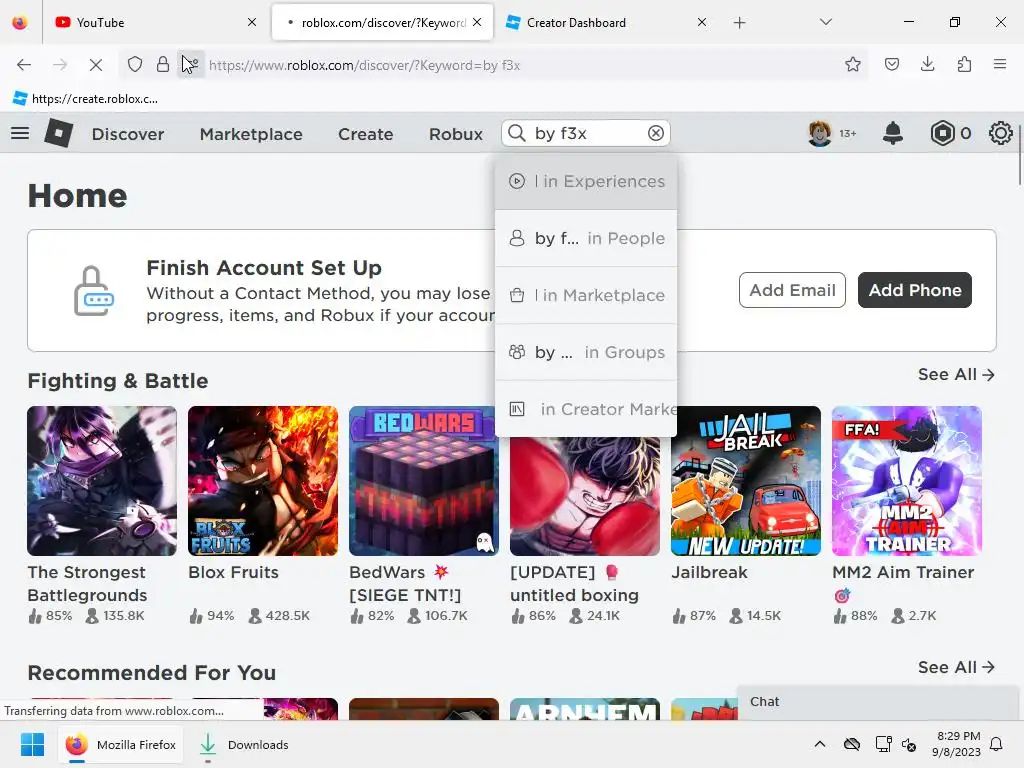Open Downloads taskbar item
This screenshot has width=1024, height=768.
tap(246, 744)
